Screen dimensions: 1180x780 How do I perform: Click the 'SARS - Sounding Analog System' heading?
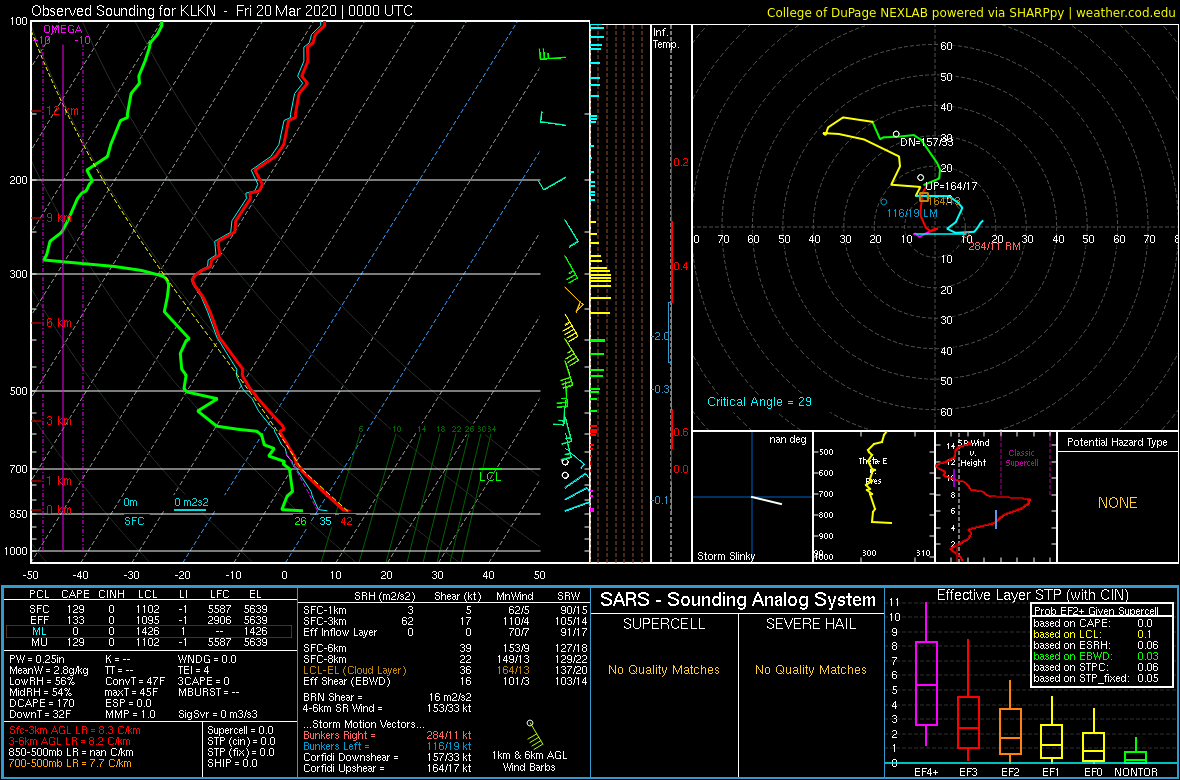pos(738,600)
